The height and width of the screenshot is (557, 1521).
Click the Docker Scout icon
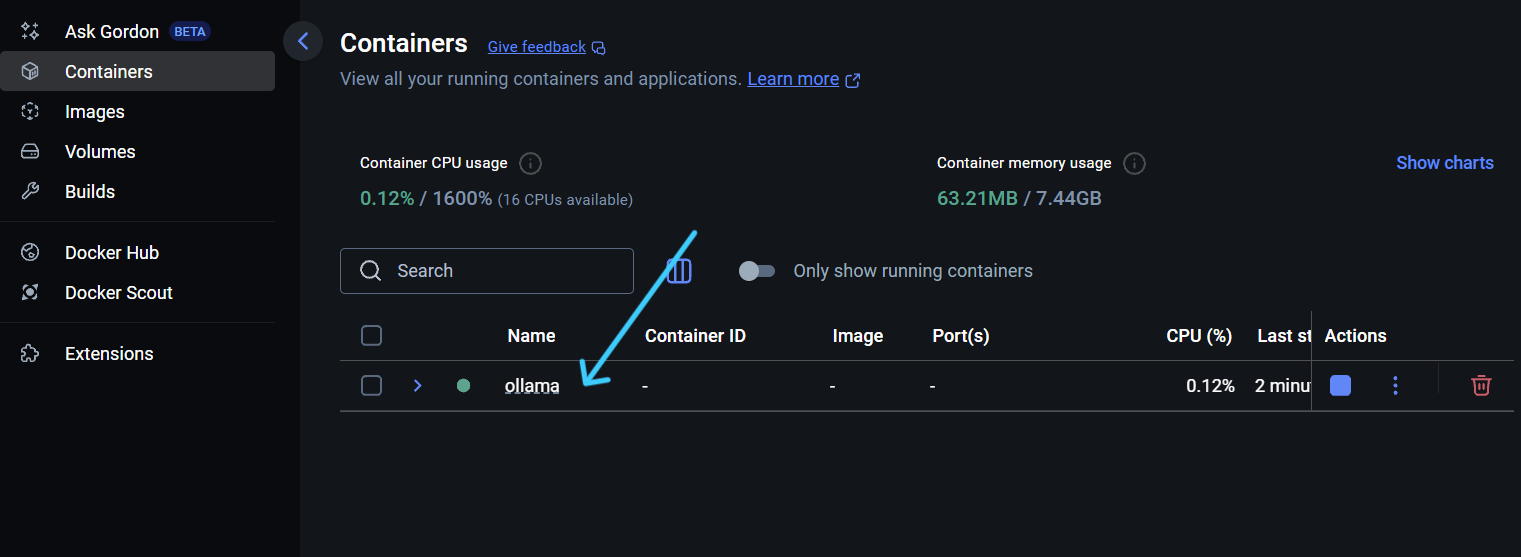pyautogui.click(x=30, y=293)
